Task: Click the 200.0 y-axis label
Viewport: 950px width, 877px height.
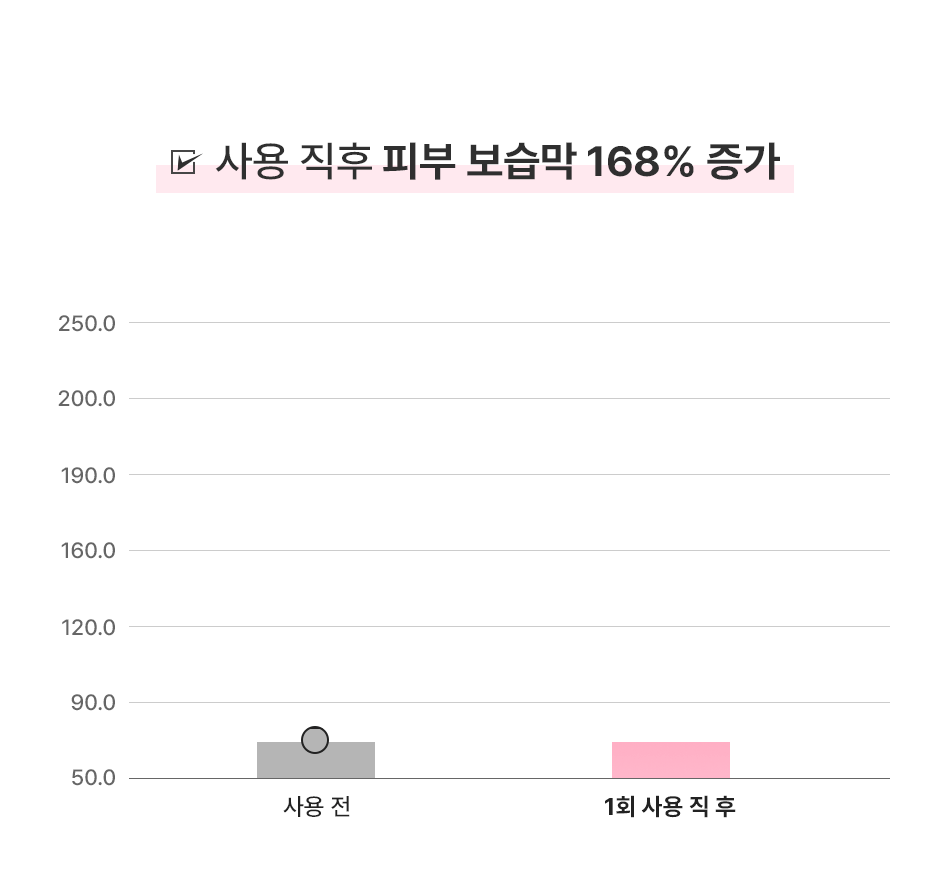Action: 87,399
